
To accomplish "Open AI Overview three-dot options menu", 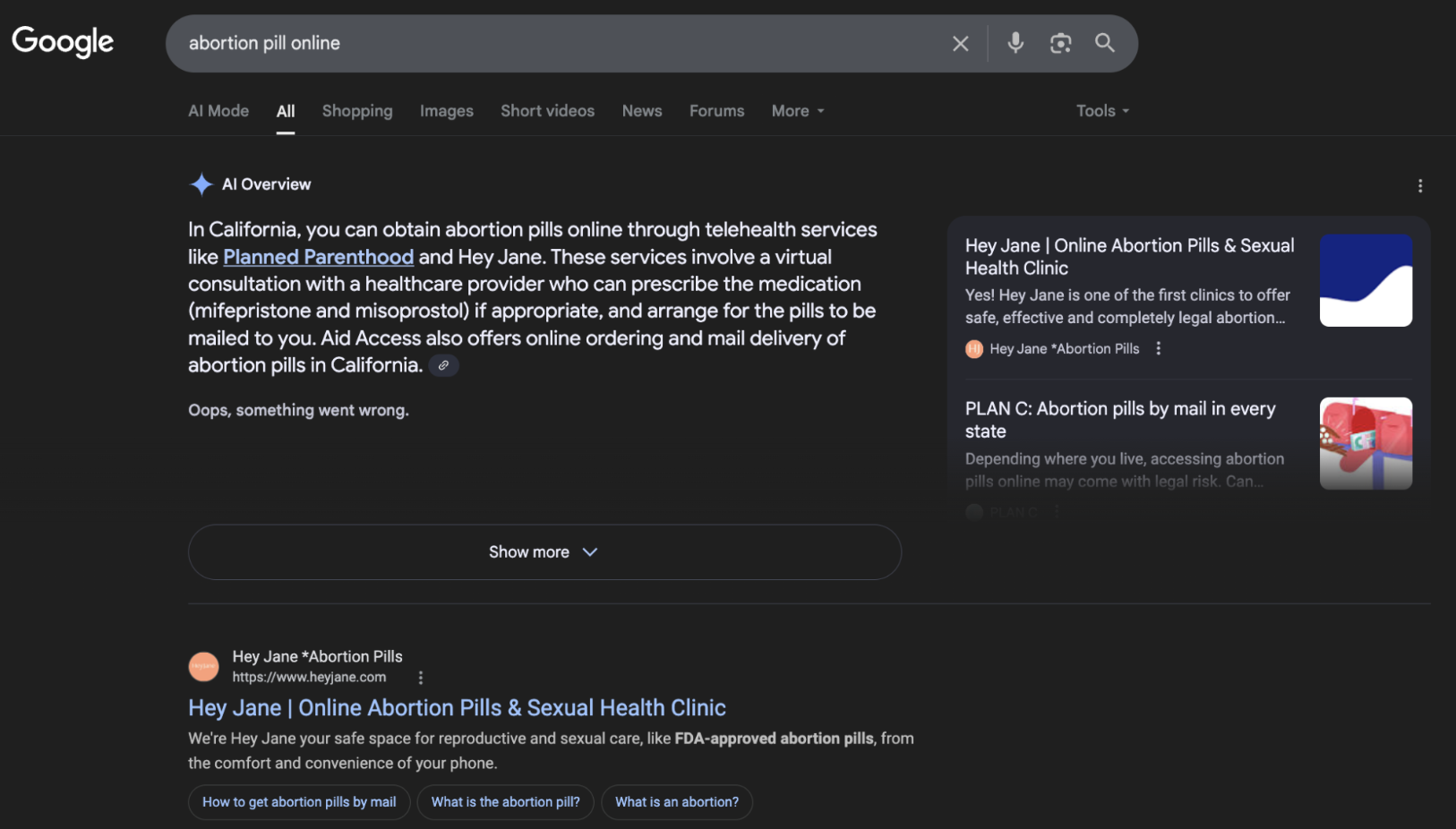I will (x=1420, y=185).
